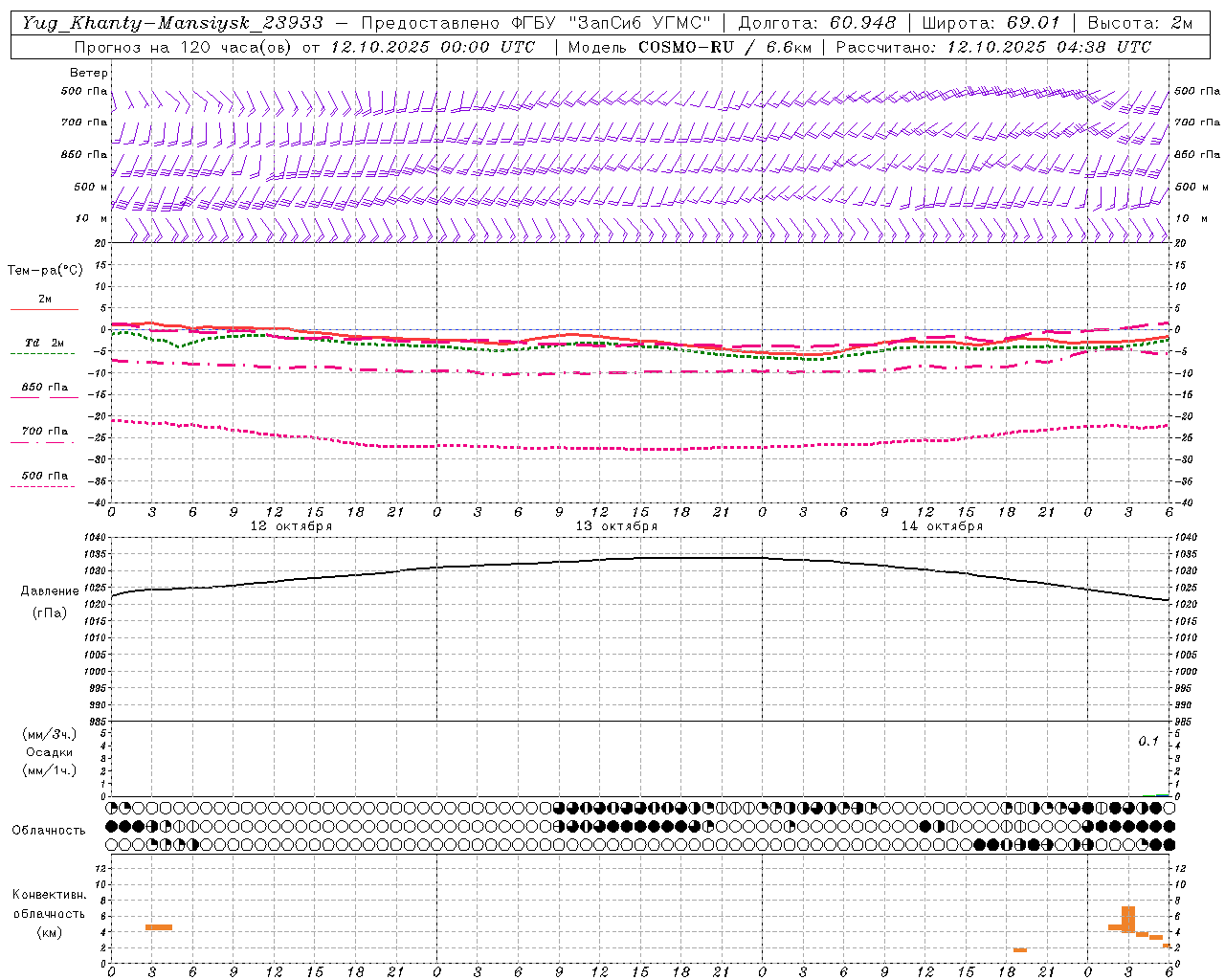1225x980 pixels.
Task: Click the small orange bar near 14 октября 18h
Action: coord(1020,950)
